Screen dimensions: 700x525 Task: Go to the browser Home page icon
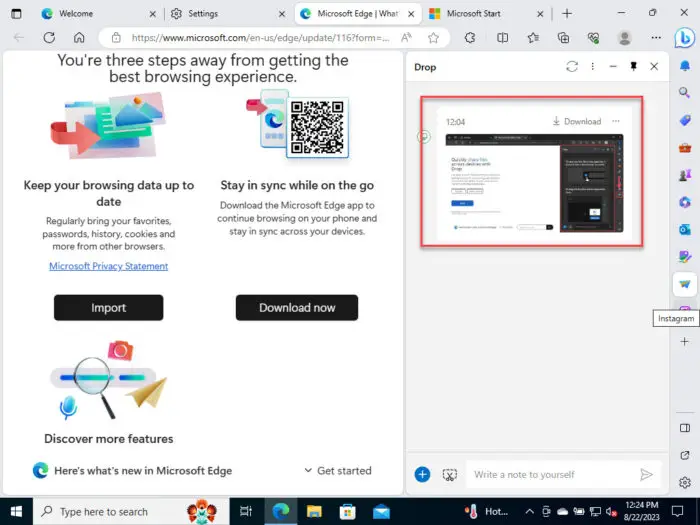tap(79, 38)
